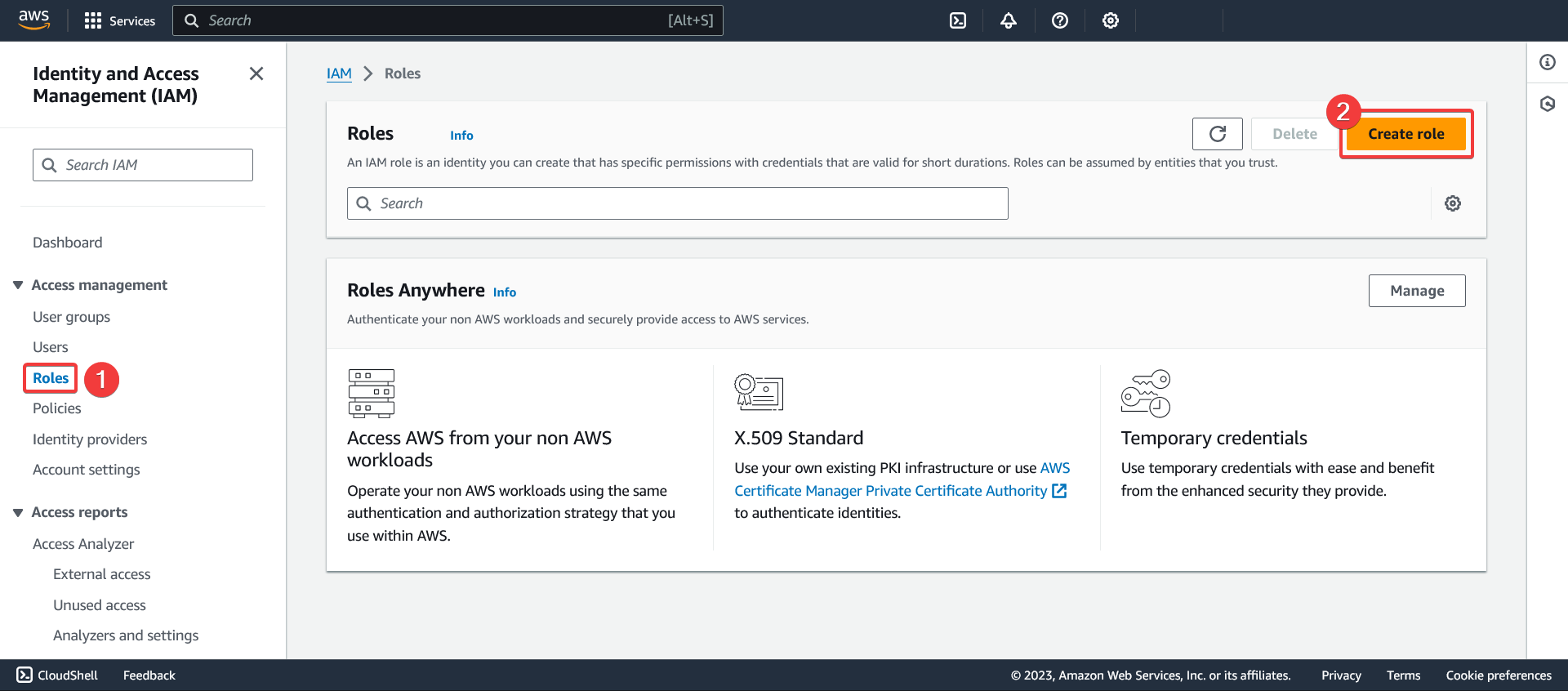
Task: Click 'Roles Anywhere' heading
Action: pos(416,291)
